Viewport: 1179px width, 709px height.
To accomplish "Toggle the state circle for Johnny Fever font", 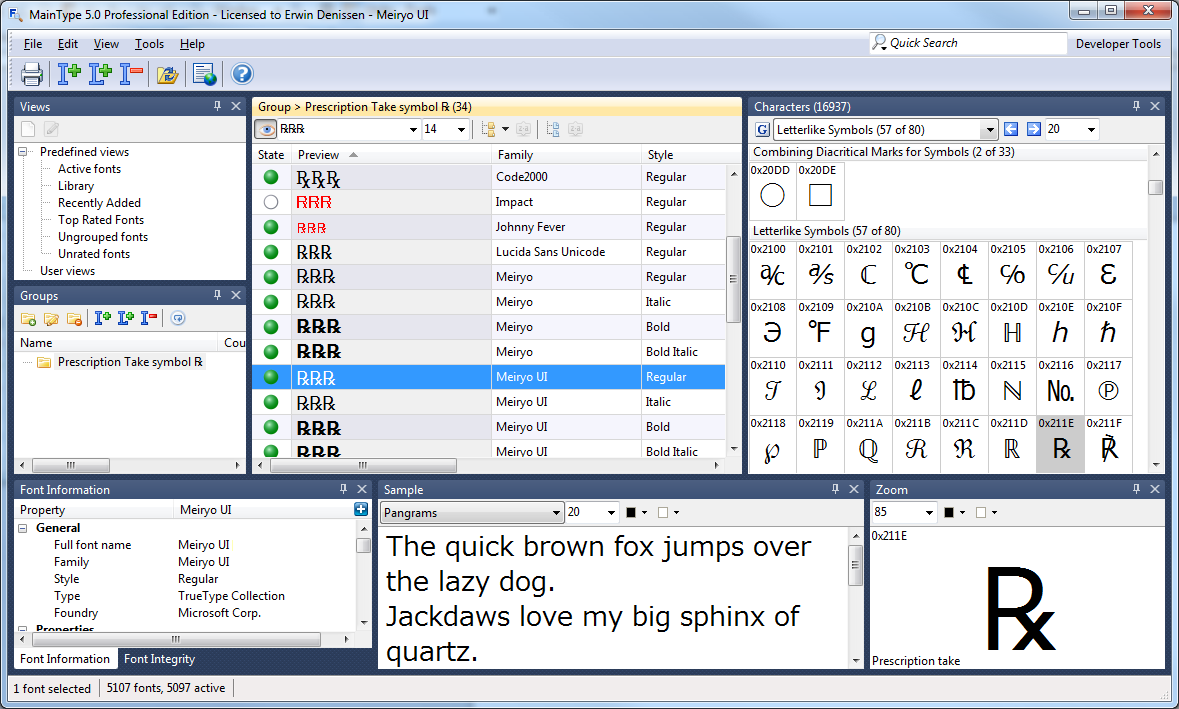I will 271,227.
